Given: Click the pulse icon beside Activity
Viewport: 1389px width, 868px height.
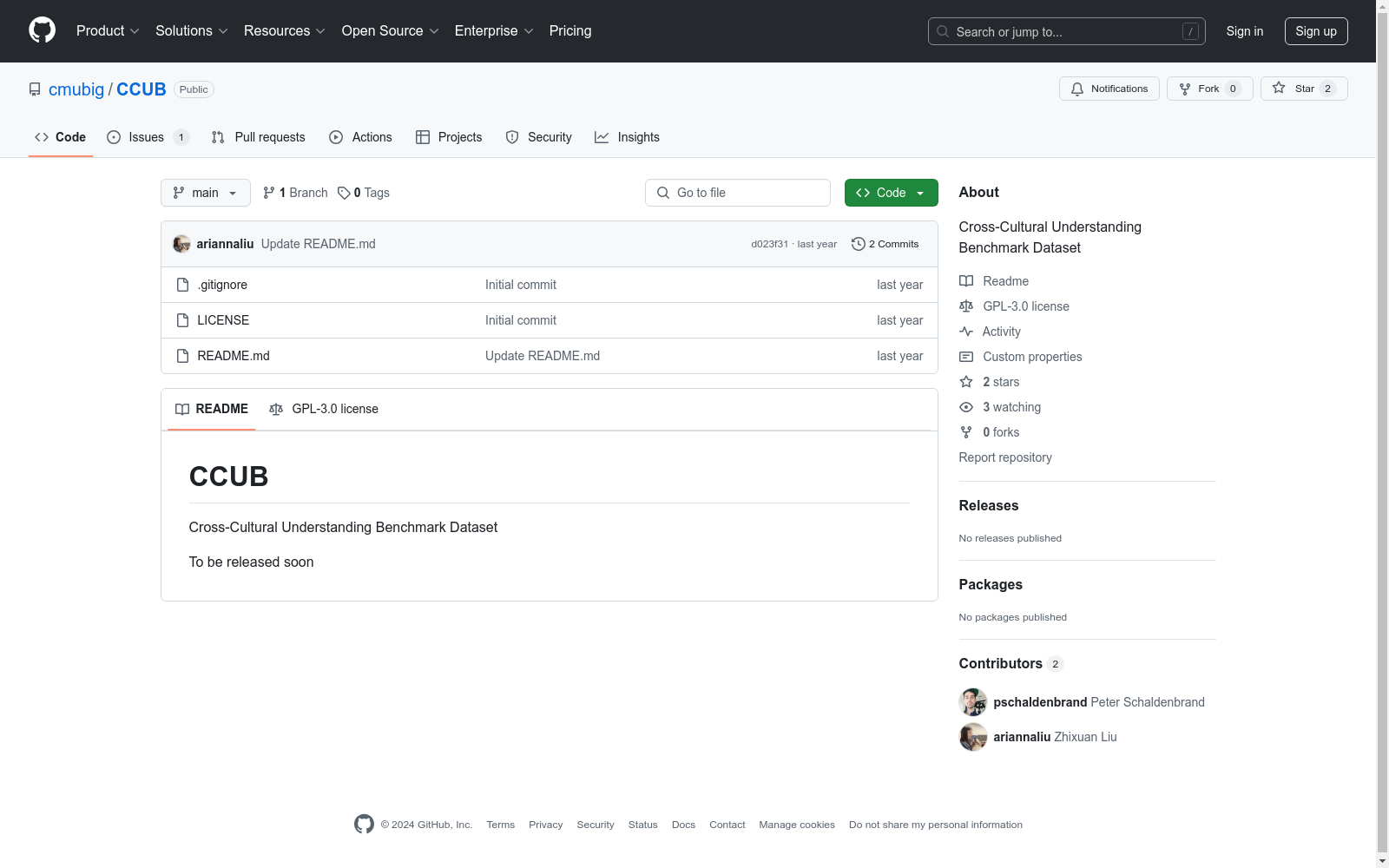Looking at the screenshot, I should [966, 332].
